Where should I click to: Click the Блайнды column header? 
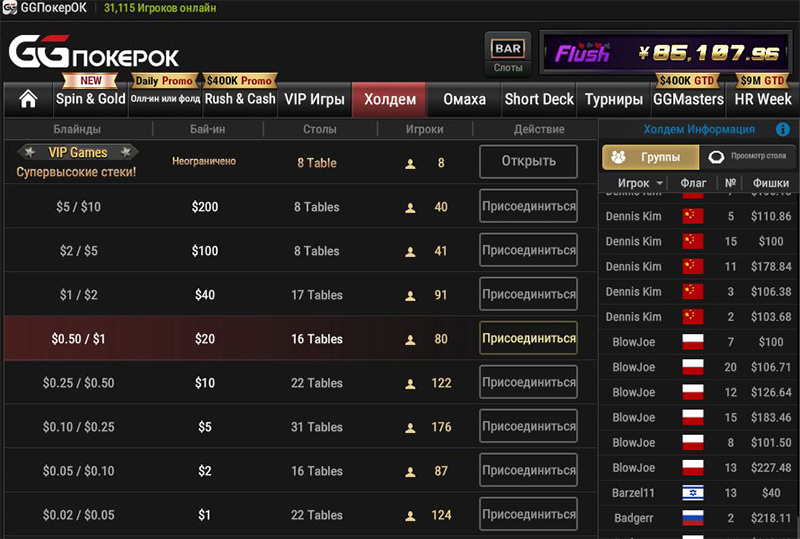point(77,129)
